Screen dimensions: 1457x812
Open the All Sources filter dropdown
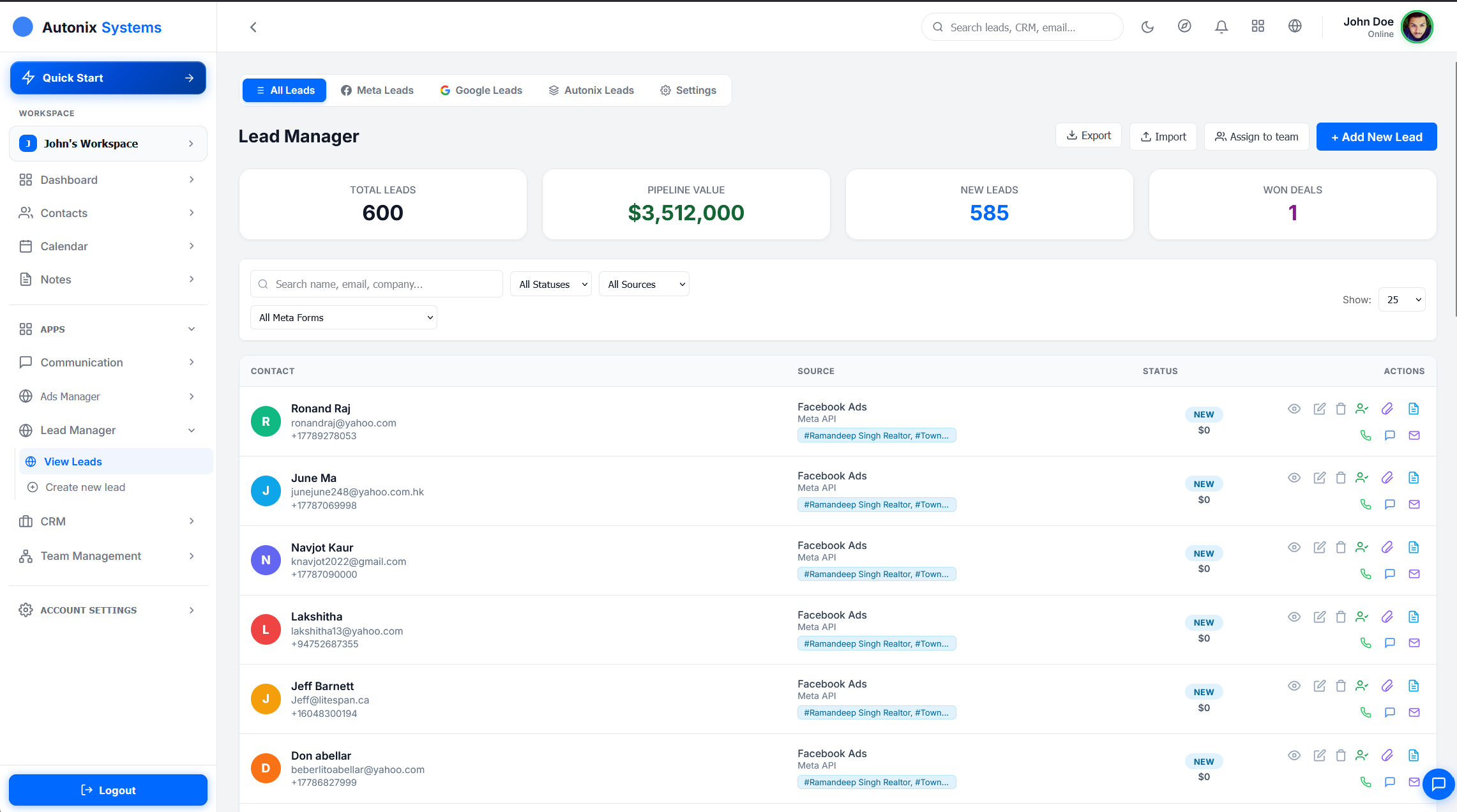coord(644,284)
